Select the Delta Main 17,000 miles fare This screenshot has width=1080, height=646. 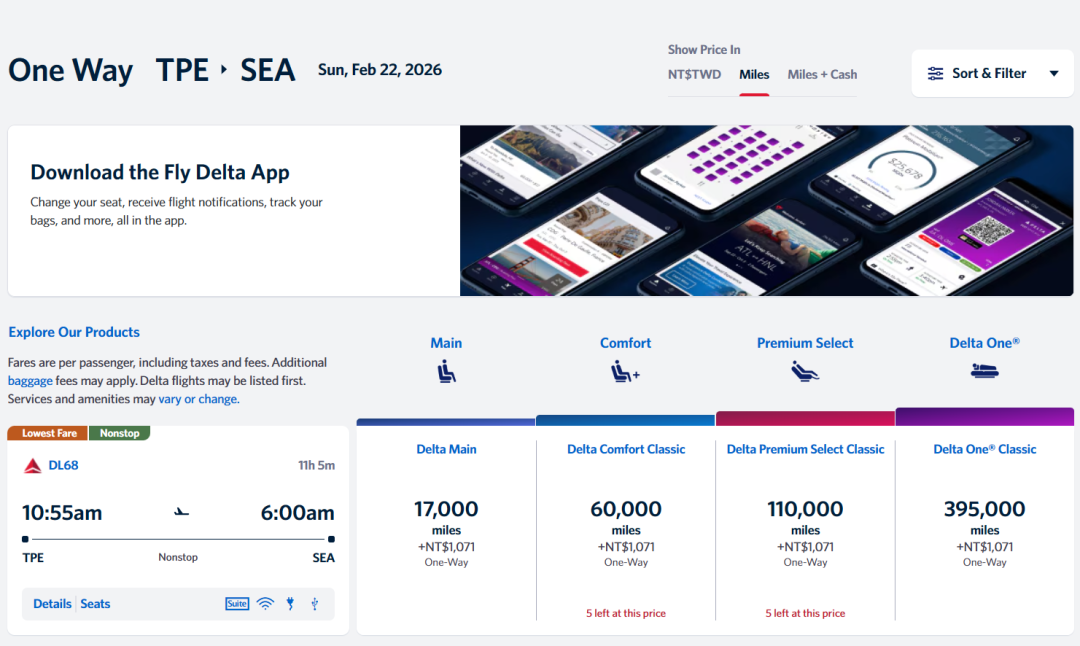(x=446, y=520)
